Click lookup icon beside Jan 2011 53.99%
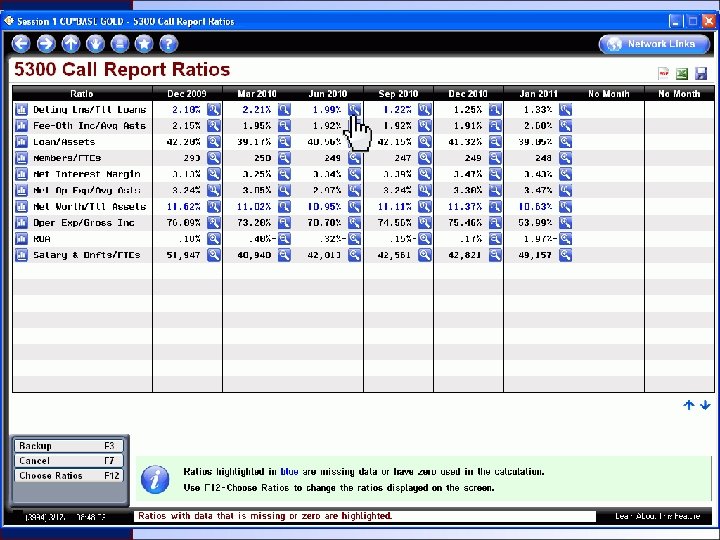The width and height of the screenshot is (720, 540). (x=565, y=223)
